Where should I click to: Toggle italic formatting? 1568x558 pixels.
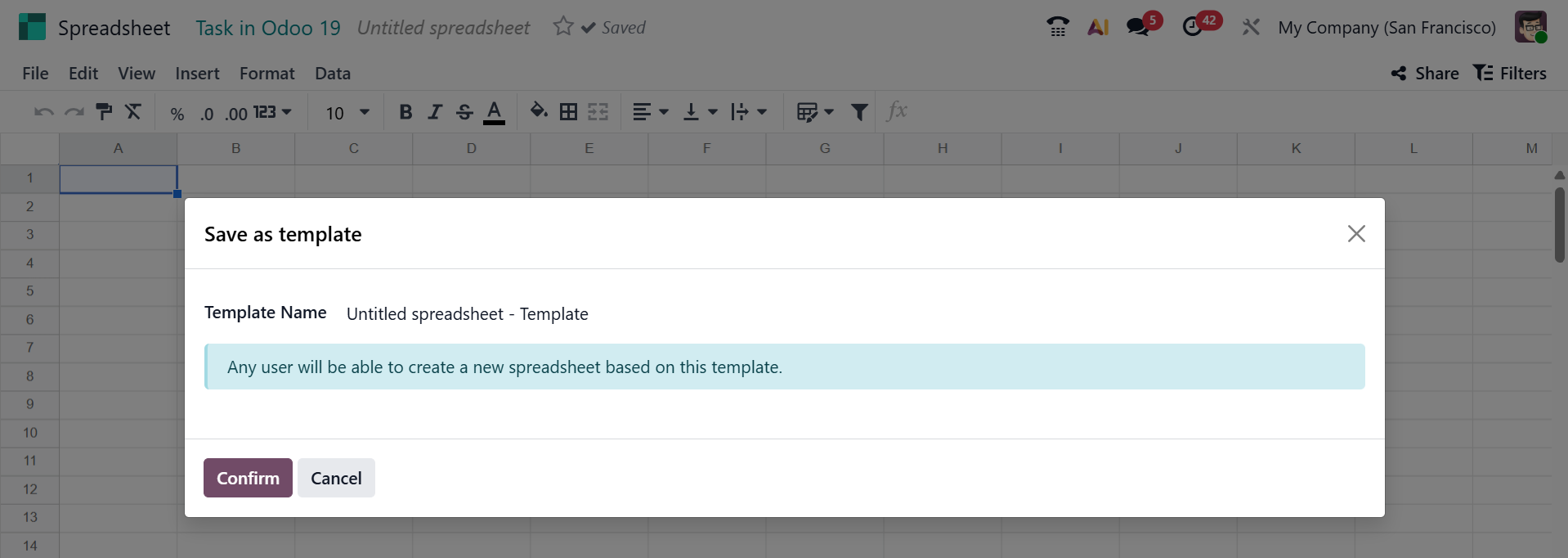coord(435,112)
